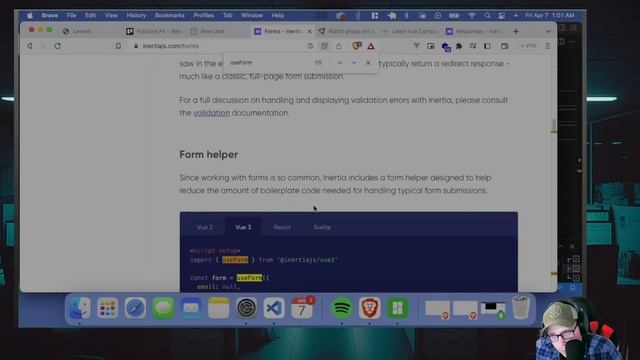Screen dimensions: 640x360
Task: Open the Help menu
Action: 278,16
